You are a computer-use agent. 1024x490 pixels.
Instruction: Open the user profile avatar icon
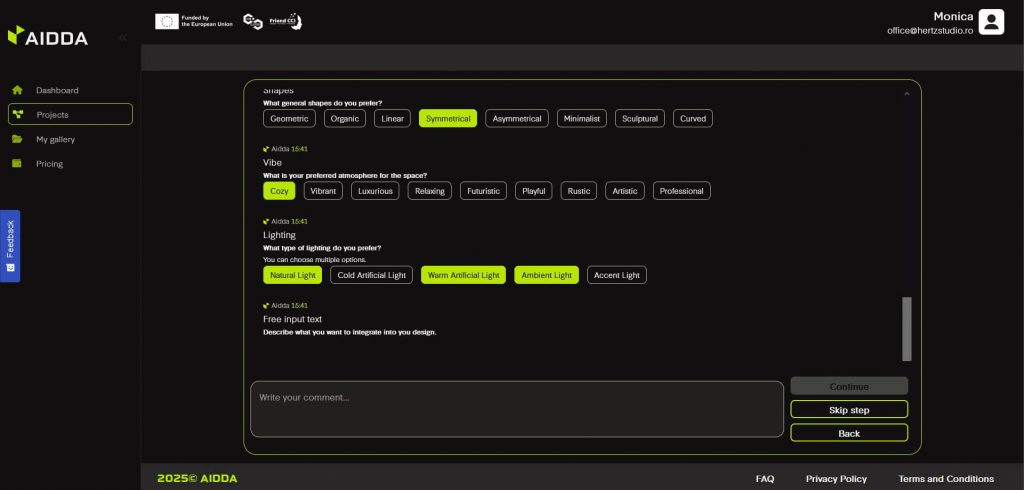pos(990,22)
